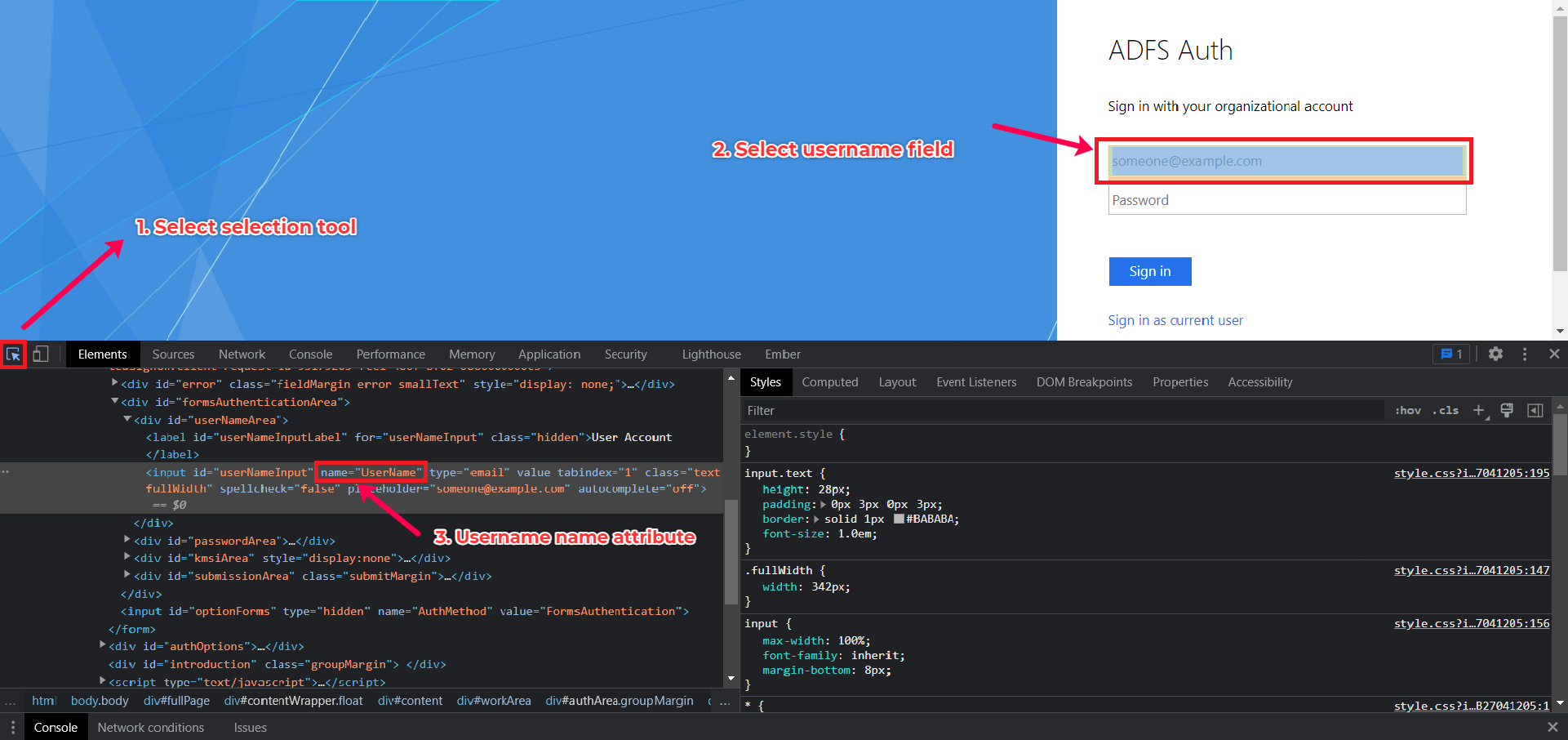Viewport: 1568px width, 740px height.
Task: Expand the script text/javascript node
Action: pos(102,680)
